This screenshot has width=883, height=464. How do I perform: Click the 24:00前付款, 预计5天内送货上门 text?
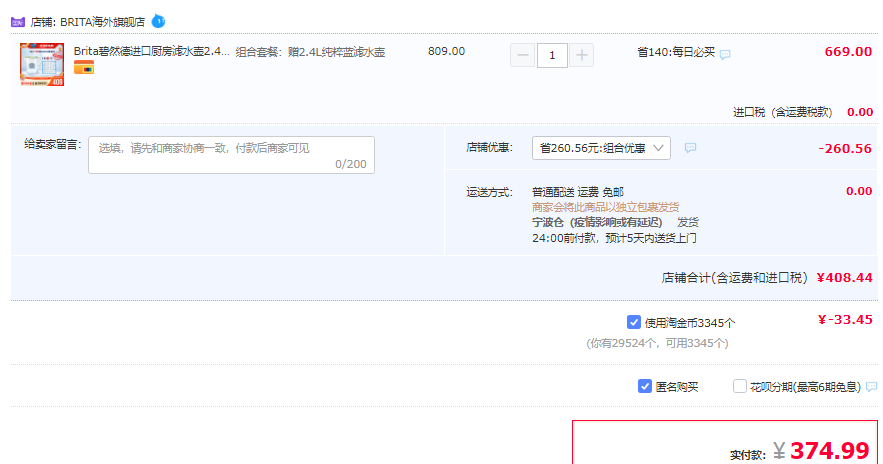point(614,238)
